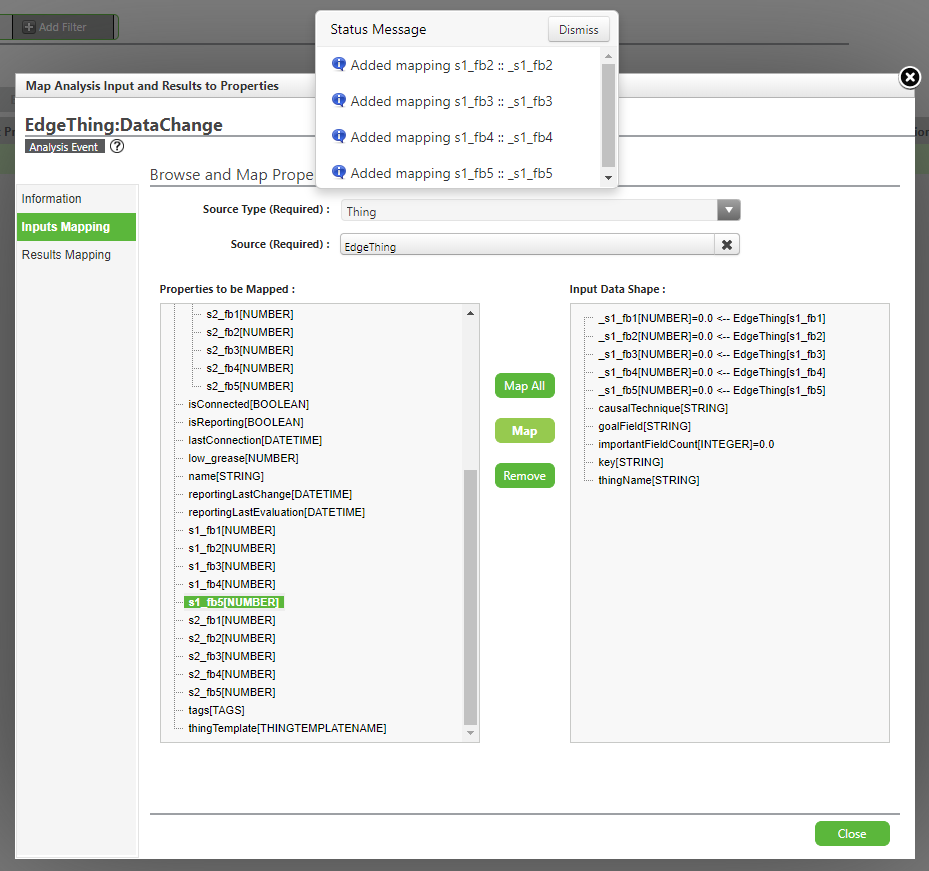Open the Source Type dropdown
Viewport: 929px width, 871px height.
(x=729, y=210)
